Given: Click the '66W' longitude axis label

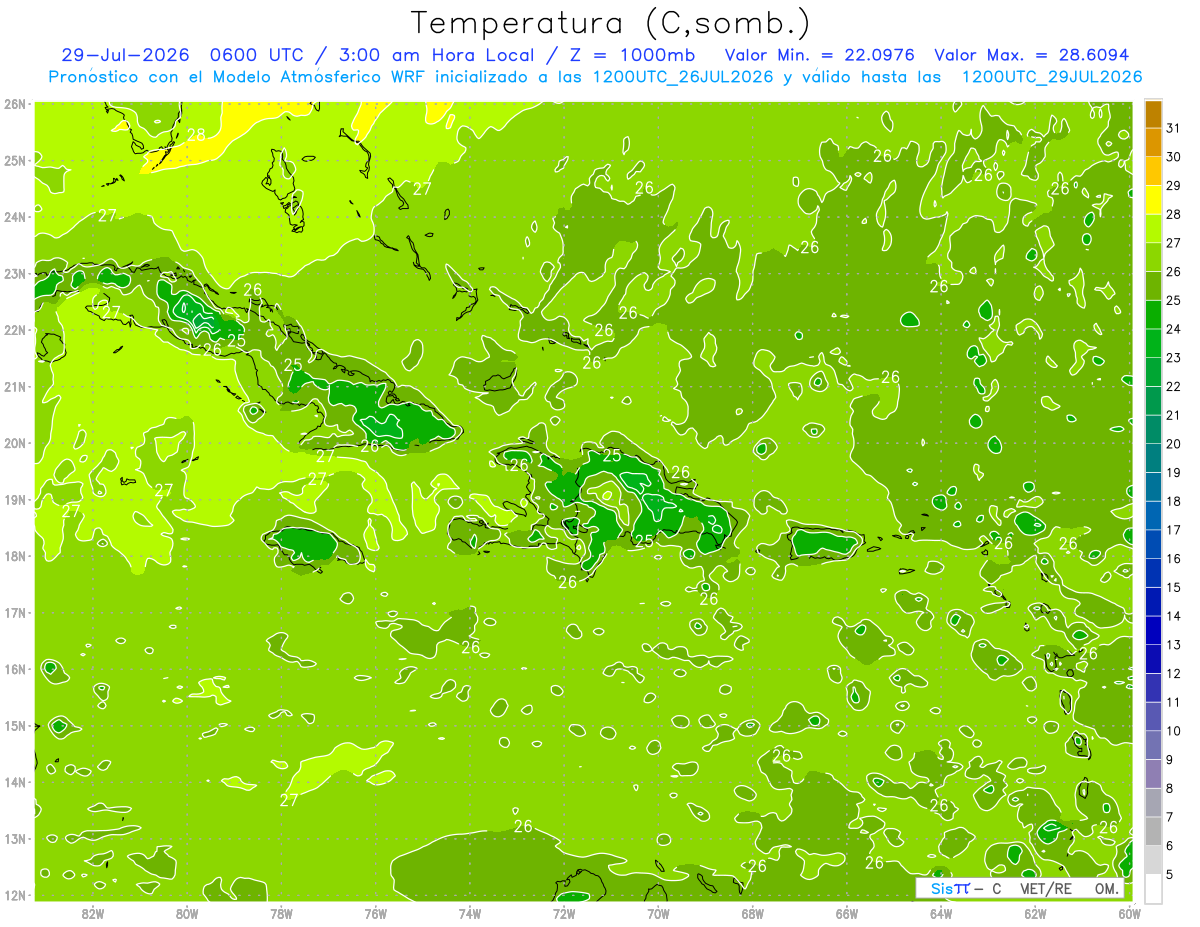Looking at the screenshot, I should tap(846, 913).
